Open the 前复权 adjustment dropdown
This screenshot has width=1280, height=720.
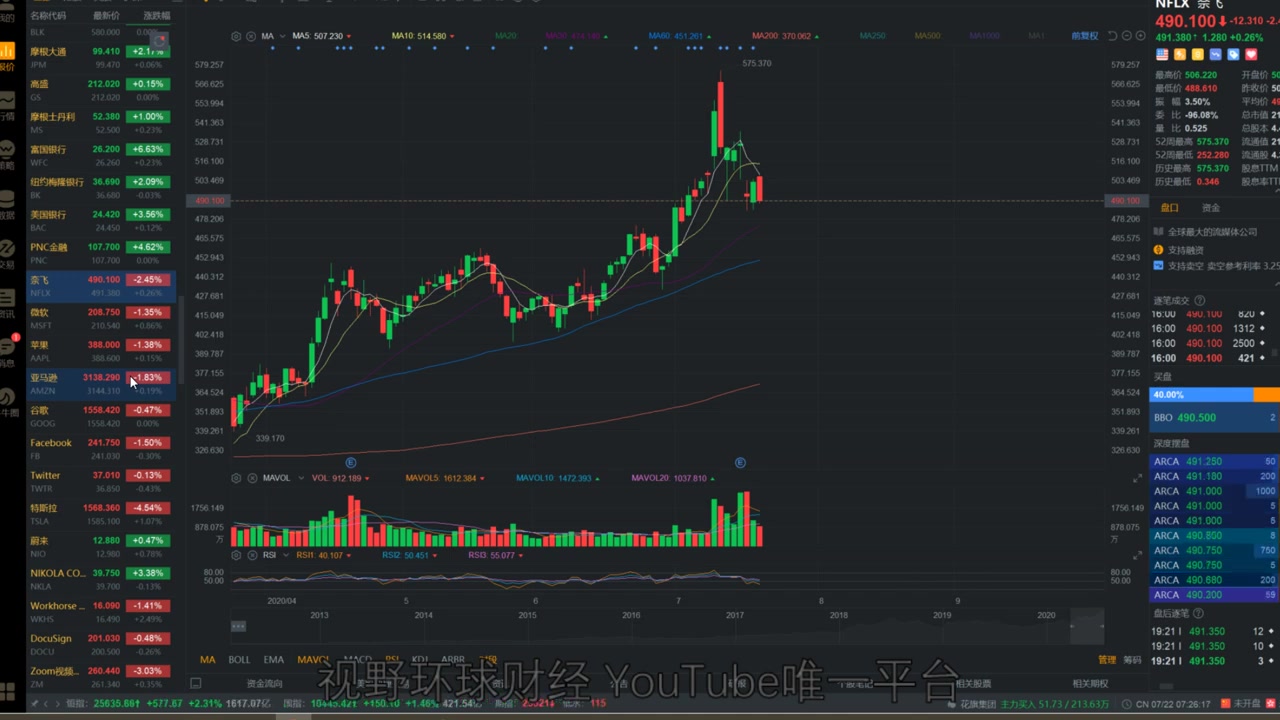click(x=1087, y=36)
